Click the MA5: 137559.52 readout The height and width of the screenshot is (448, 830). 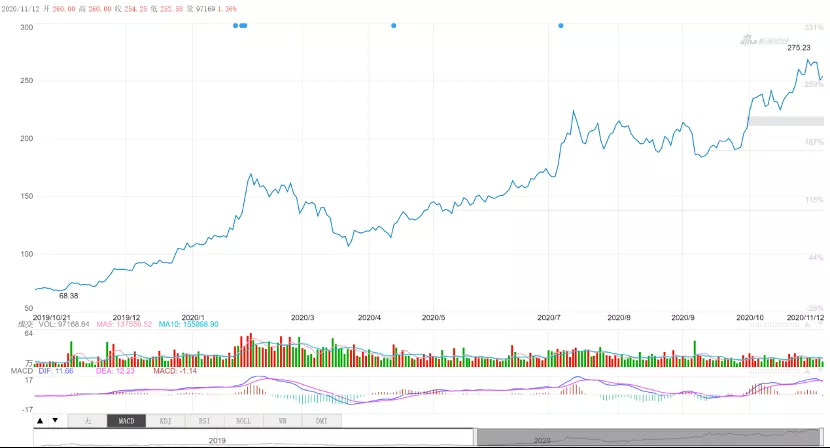[x=124, y=324]
